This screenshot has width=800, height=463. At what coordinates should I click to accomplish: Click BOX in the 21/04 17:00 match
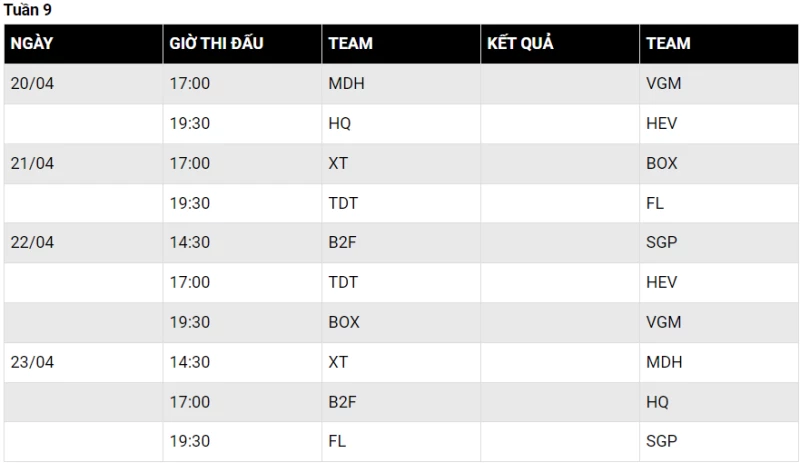point(661,164)
